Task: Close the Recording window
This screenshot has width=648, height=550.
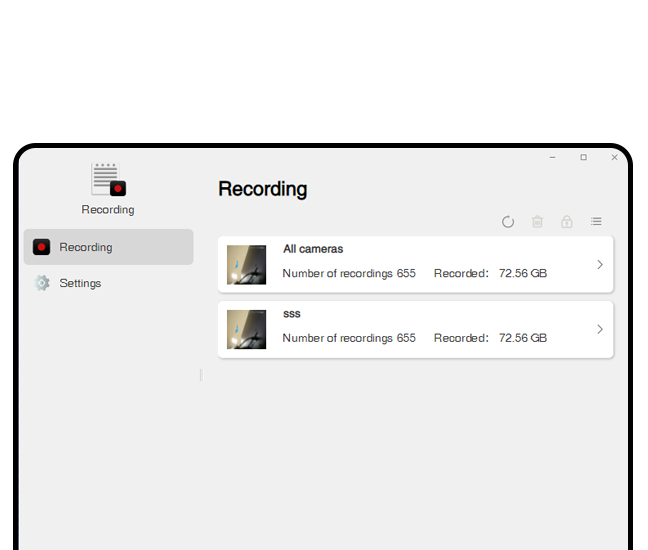Action: pos(614,157)
